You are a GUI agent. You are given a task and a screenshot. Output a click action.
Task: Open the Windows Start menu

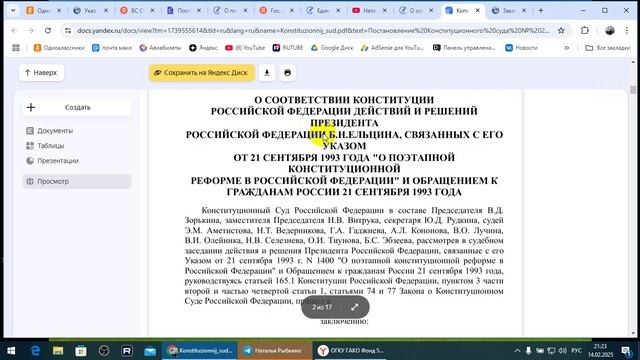(x=11, y=351)
